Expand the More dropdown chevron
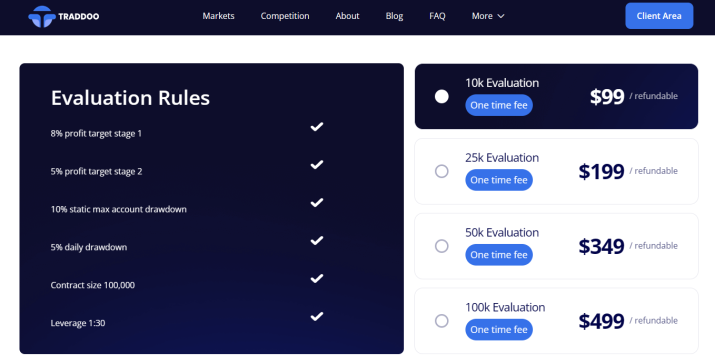This screenshot has height=362, width=715. (501, 16)
